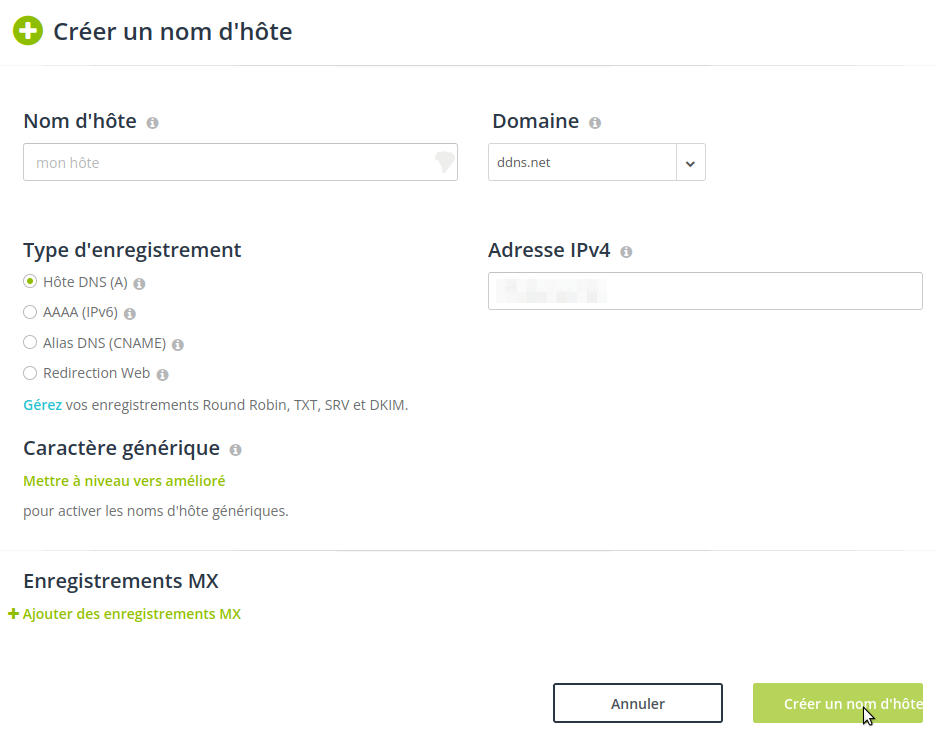Click the Annuler button
The width and height of the screenshot is (937, 739).
click(x=637, y=703)
